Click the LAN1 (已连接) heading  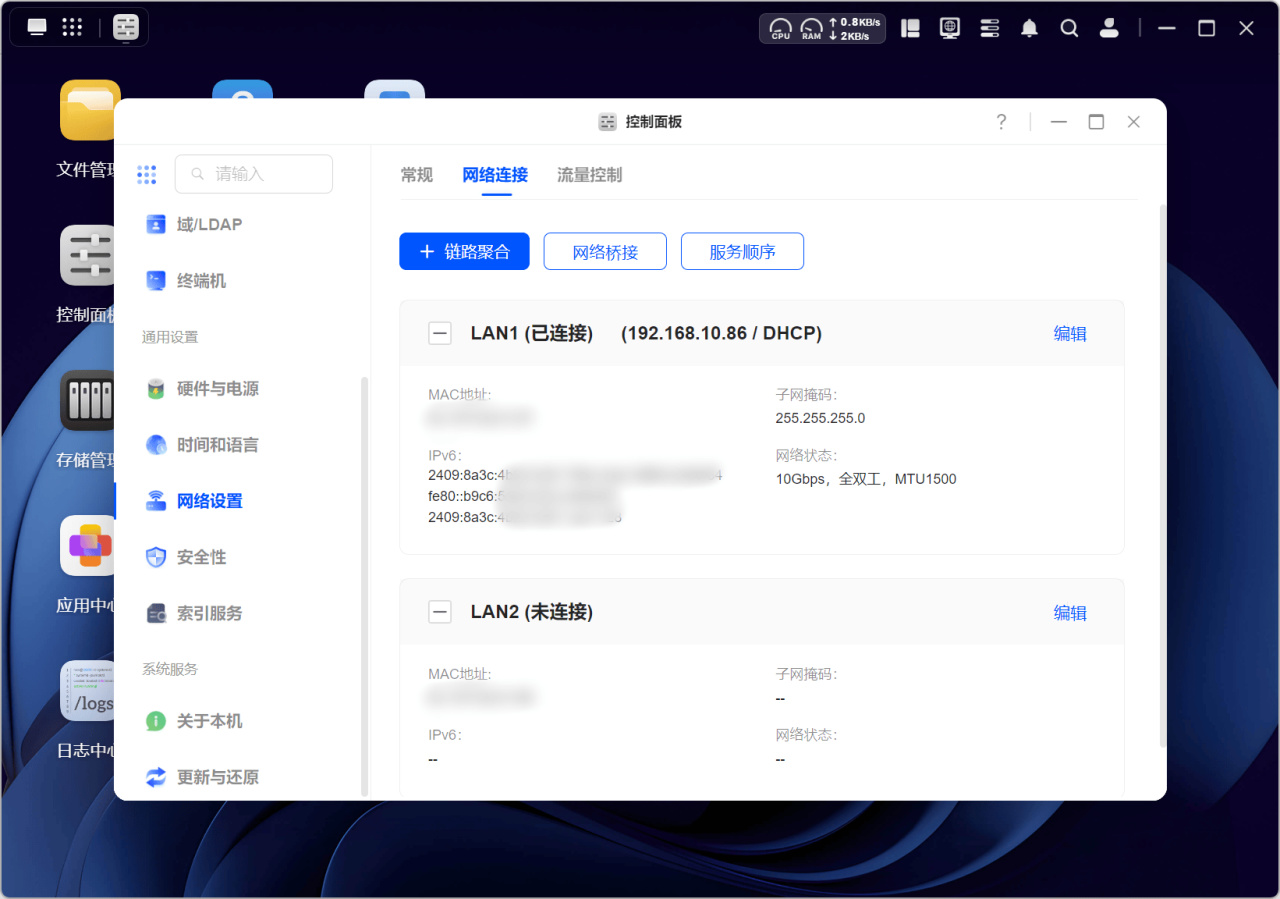(532, 334)
